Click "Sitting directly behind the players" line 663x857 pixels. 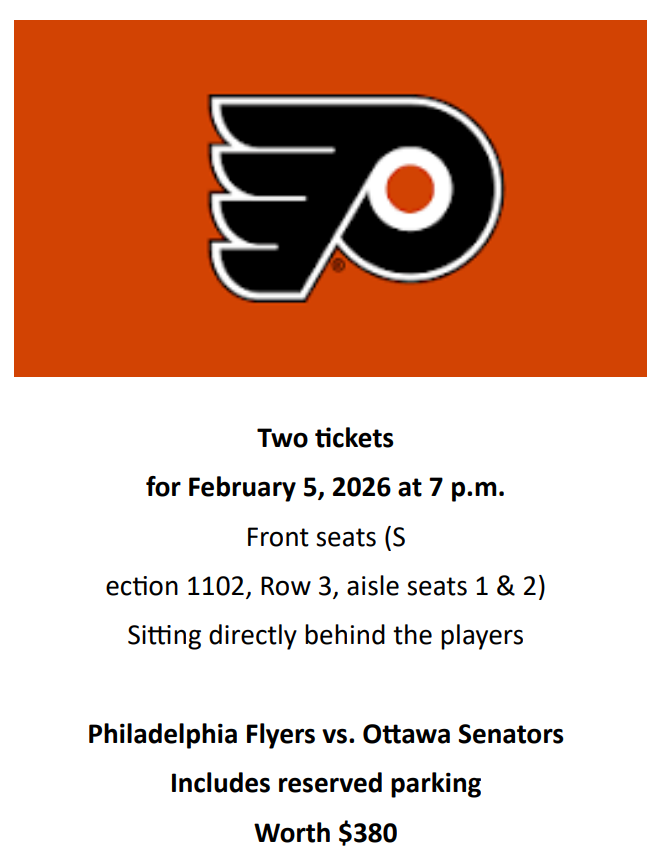tap(326, 635)
